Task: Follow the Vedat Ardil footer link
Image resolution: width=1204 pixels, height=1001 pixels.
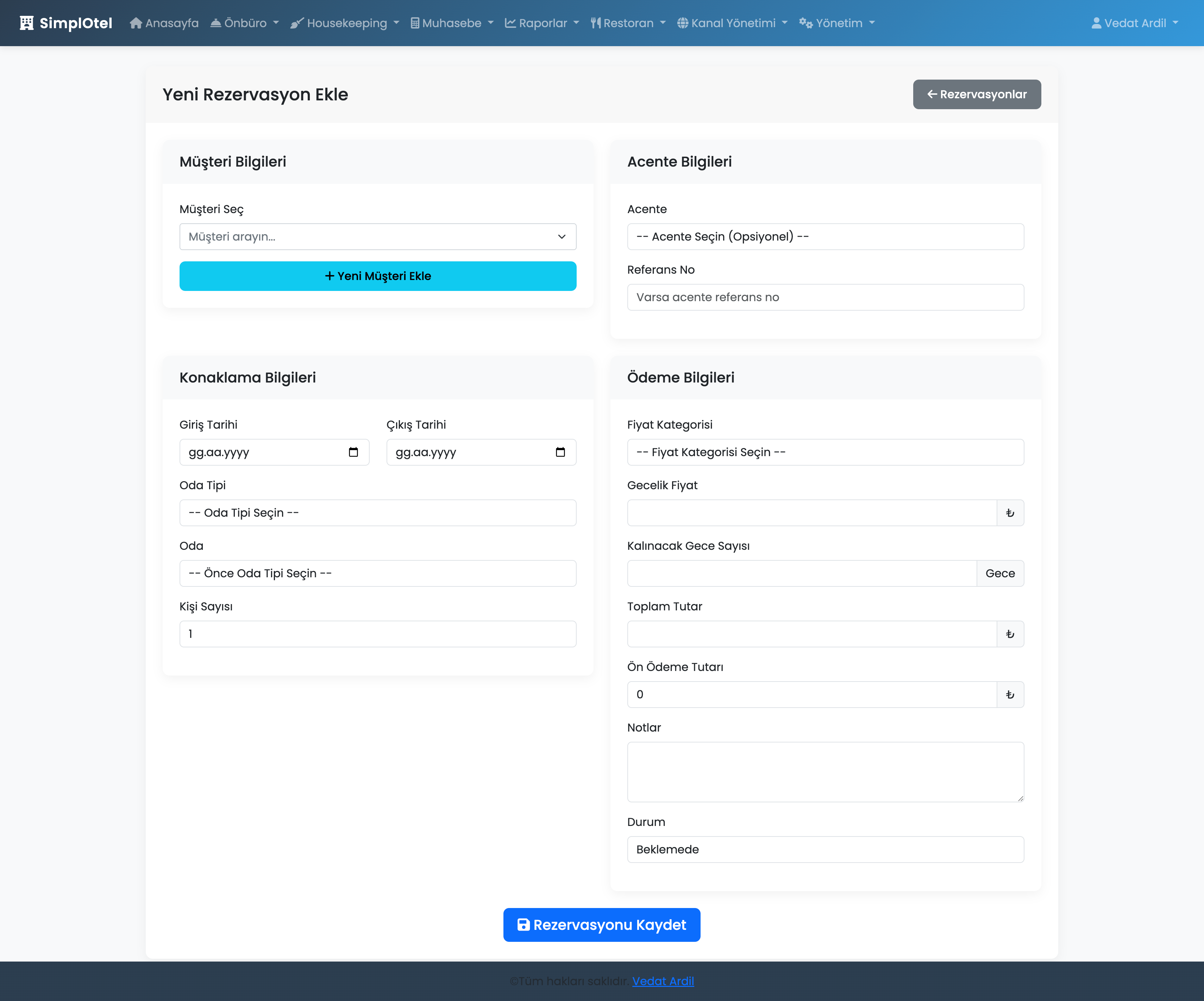Action: click(x=663, y=981)
